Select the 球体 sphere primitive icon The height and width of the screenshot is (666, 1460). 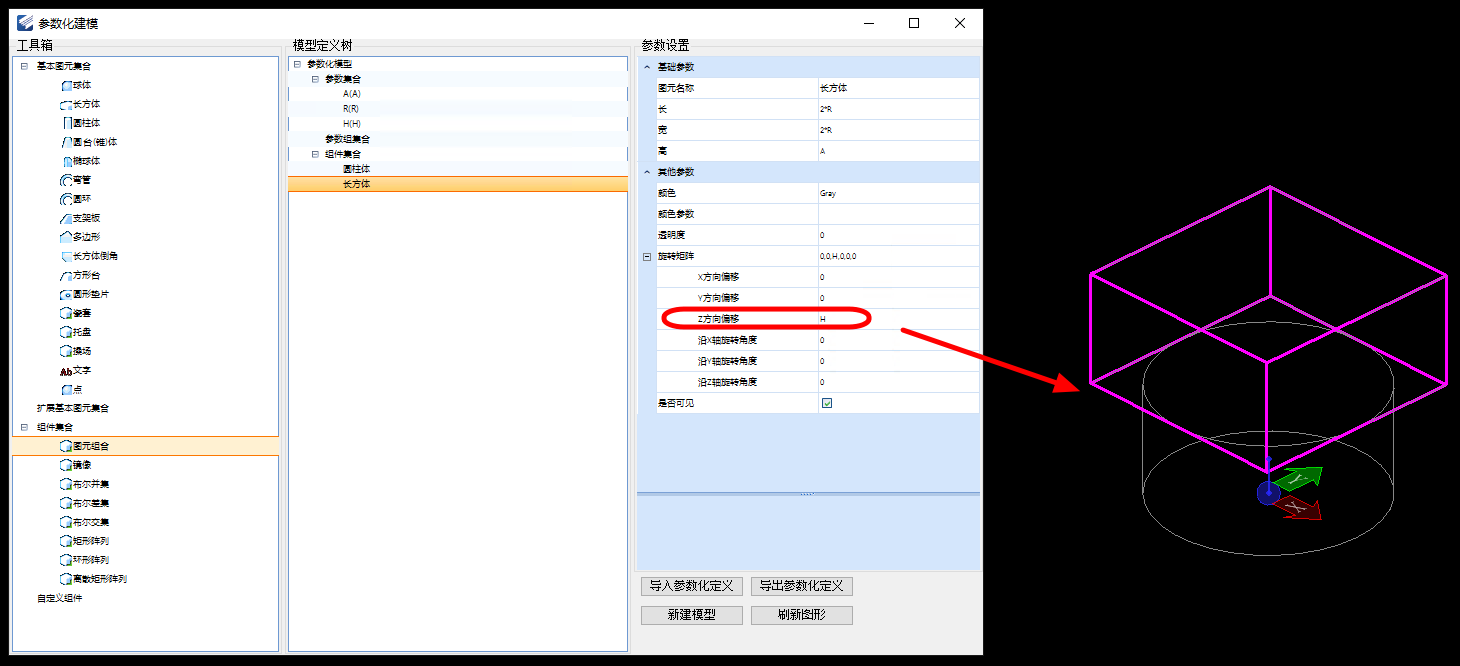(66, 85)
